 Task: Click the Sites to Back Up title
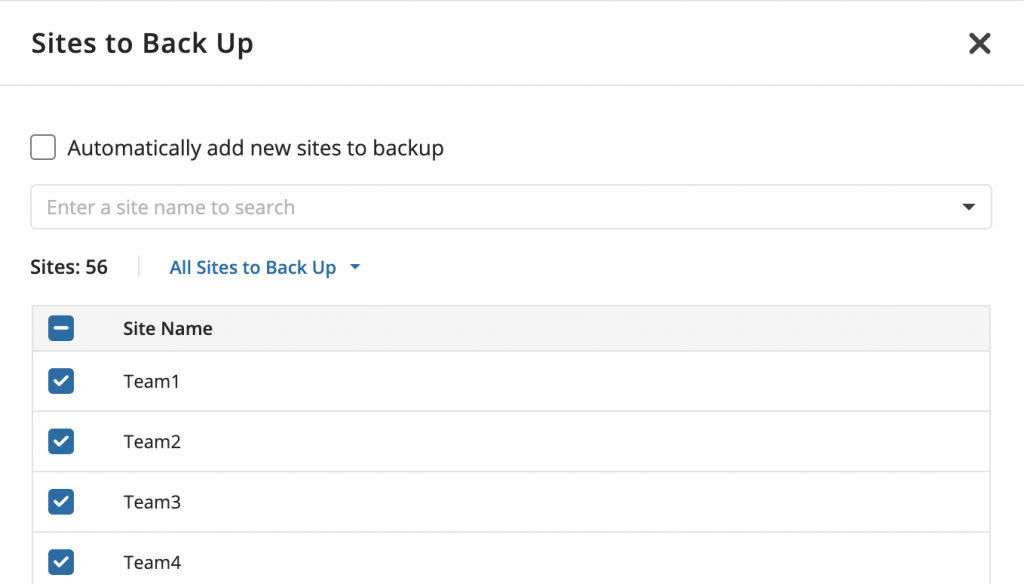pos(141,43)
